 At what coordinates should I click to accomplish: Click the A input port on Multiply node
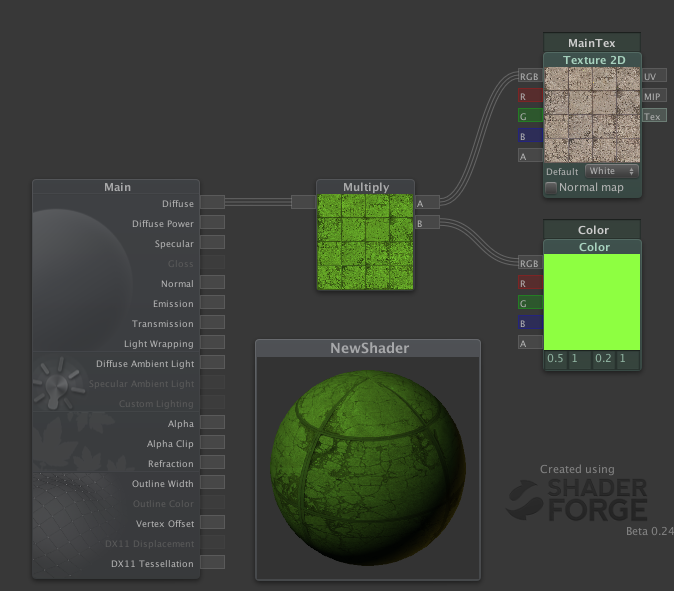[x=428, y=203]
